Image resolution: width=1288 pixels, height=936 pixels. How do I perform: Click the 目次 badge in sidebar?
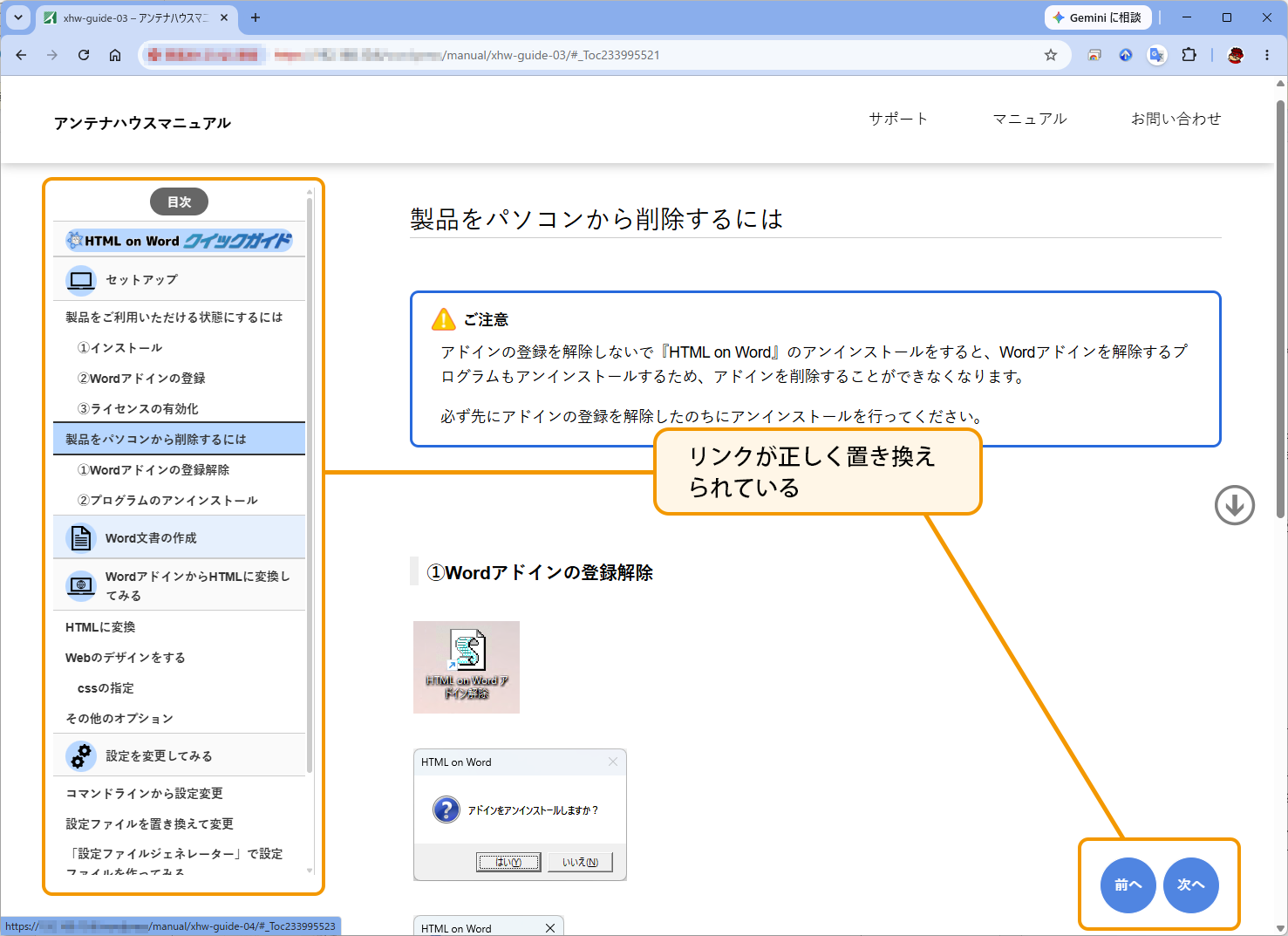(x=179, y=202)
